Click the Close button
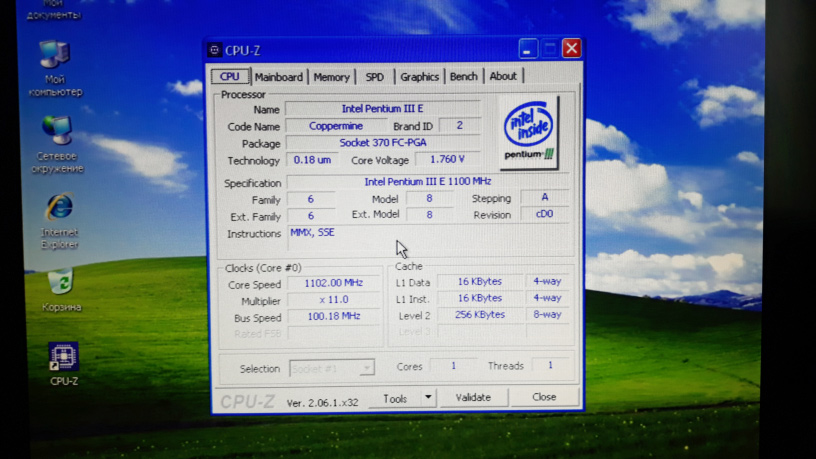 click(x=544, y=397)
